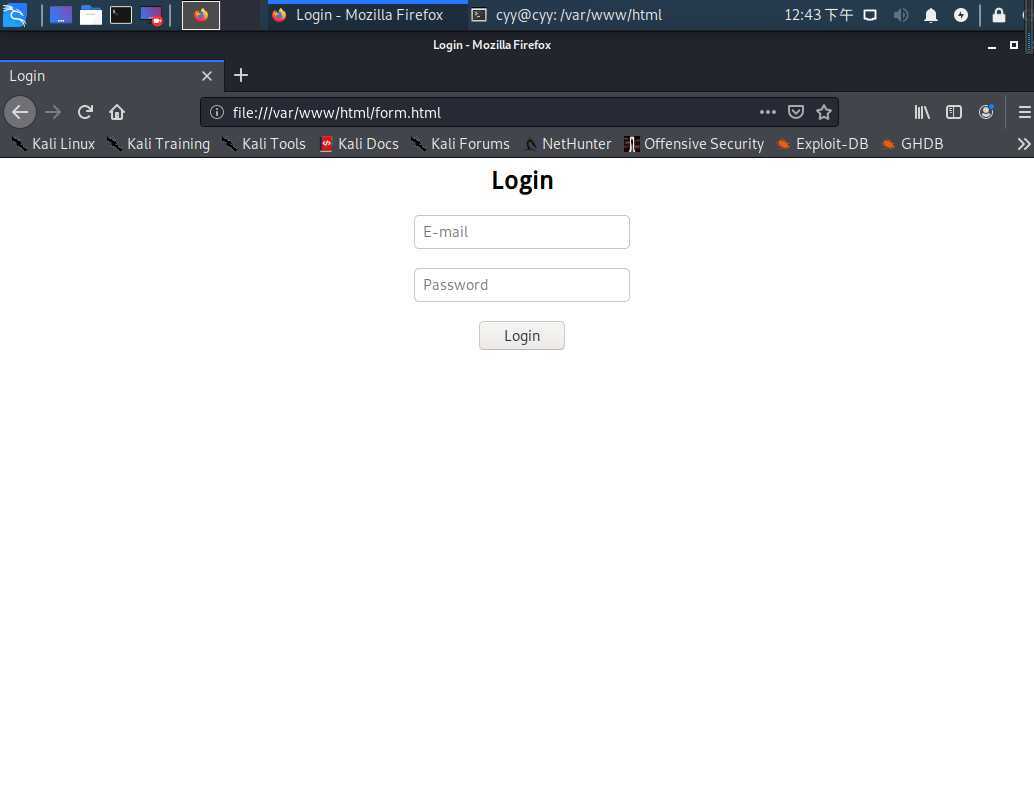Click the show desktop taskbar icon
Screen dimensions: 1034x798
(x=61, y=15)
